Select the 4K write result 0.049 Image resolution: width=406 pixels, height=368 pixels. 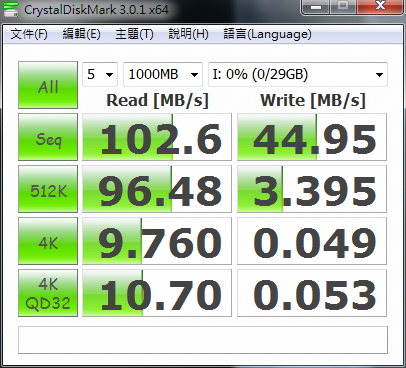(x=312, y=241)
